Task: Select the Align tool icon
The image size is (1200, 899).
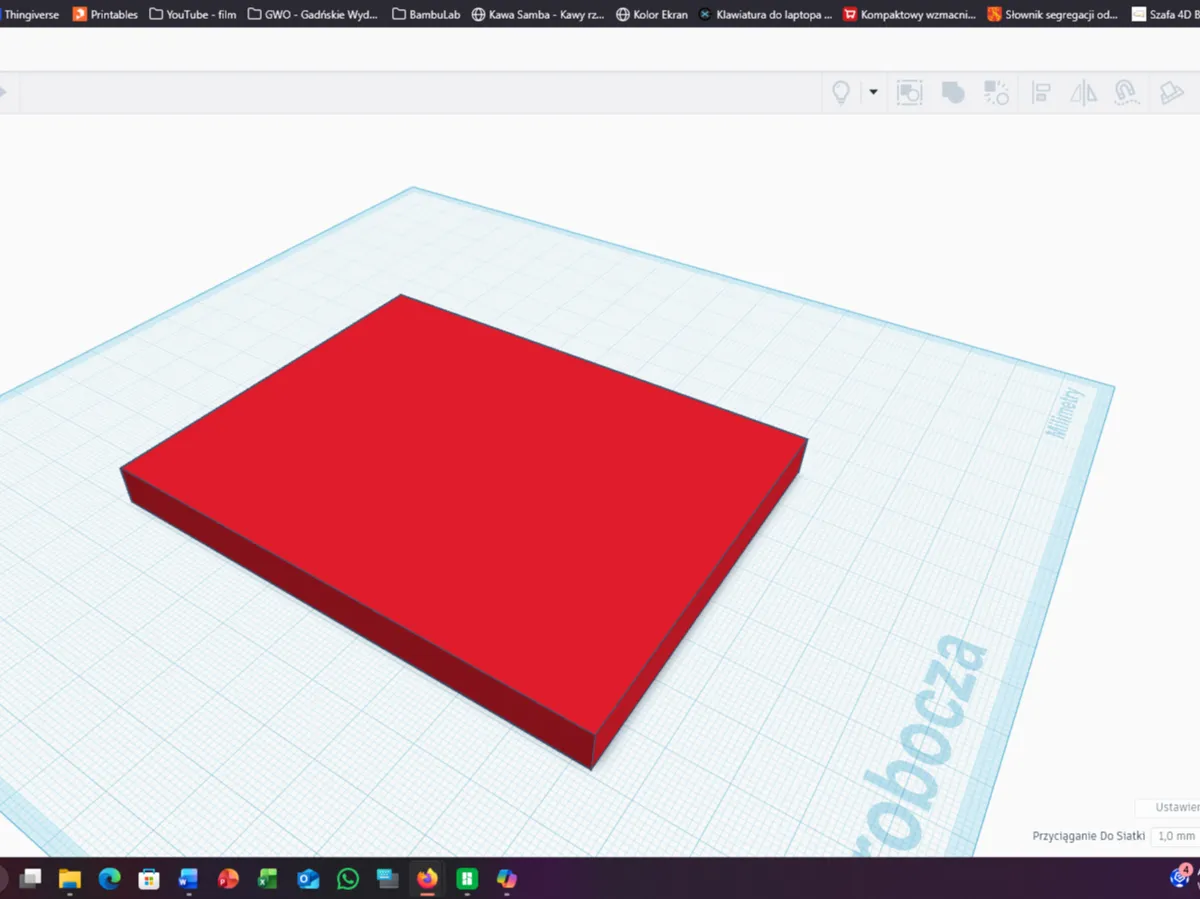Action: 1040,93
